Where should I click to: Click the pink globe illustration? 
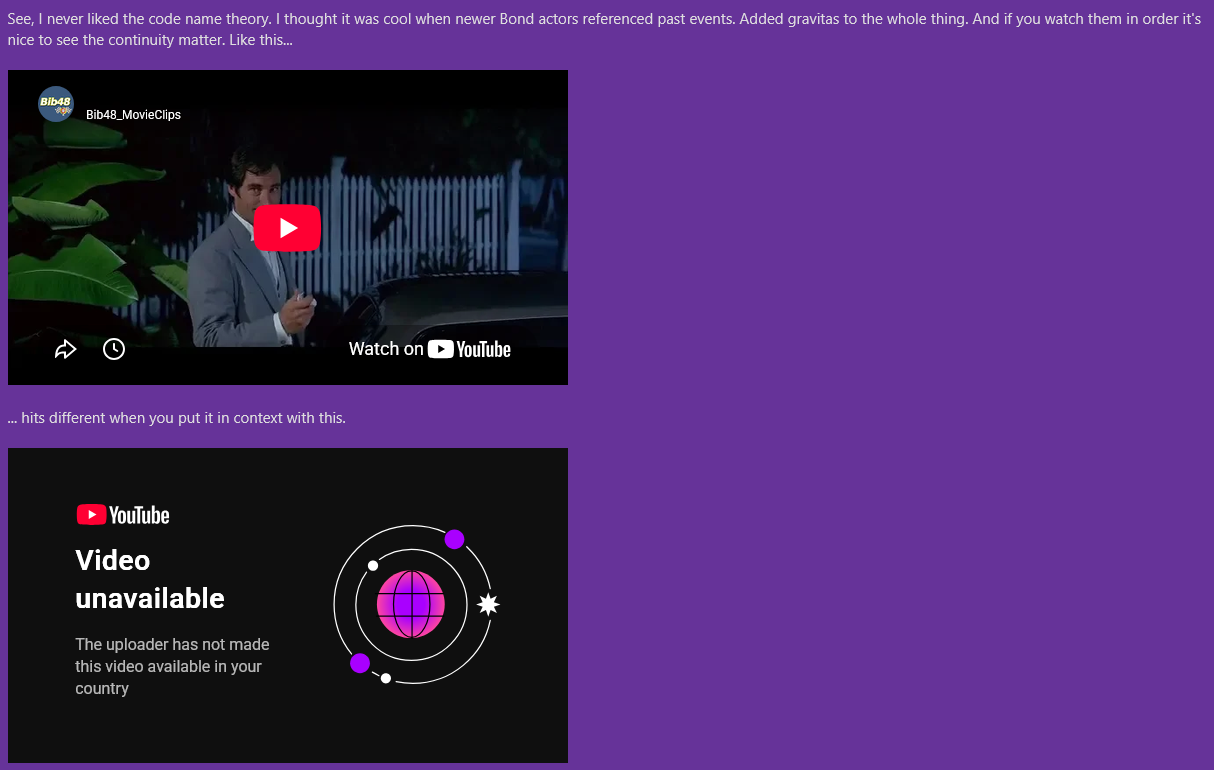[x=411, y=604]
